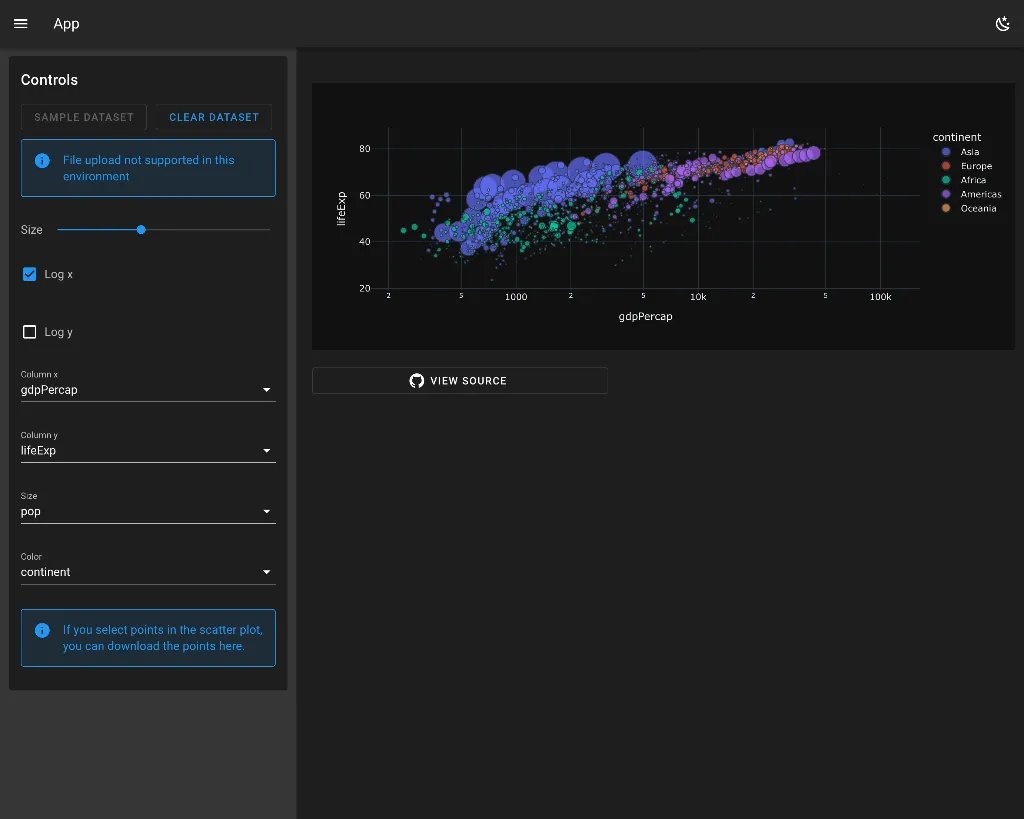Click the GitHub icon on View Source
The width and height of the screenshot is (1024, 819).
[417, 381]
